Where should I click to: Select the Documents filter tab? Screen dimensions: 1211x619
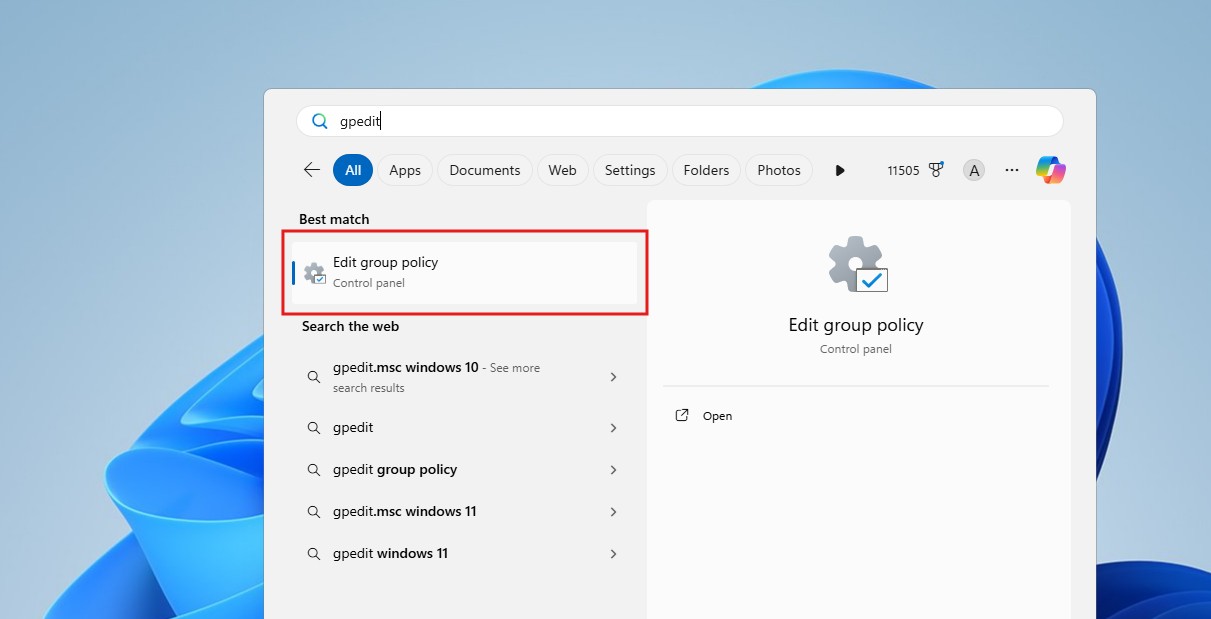coord(484,170)
